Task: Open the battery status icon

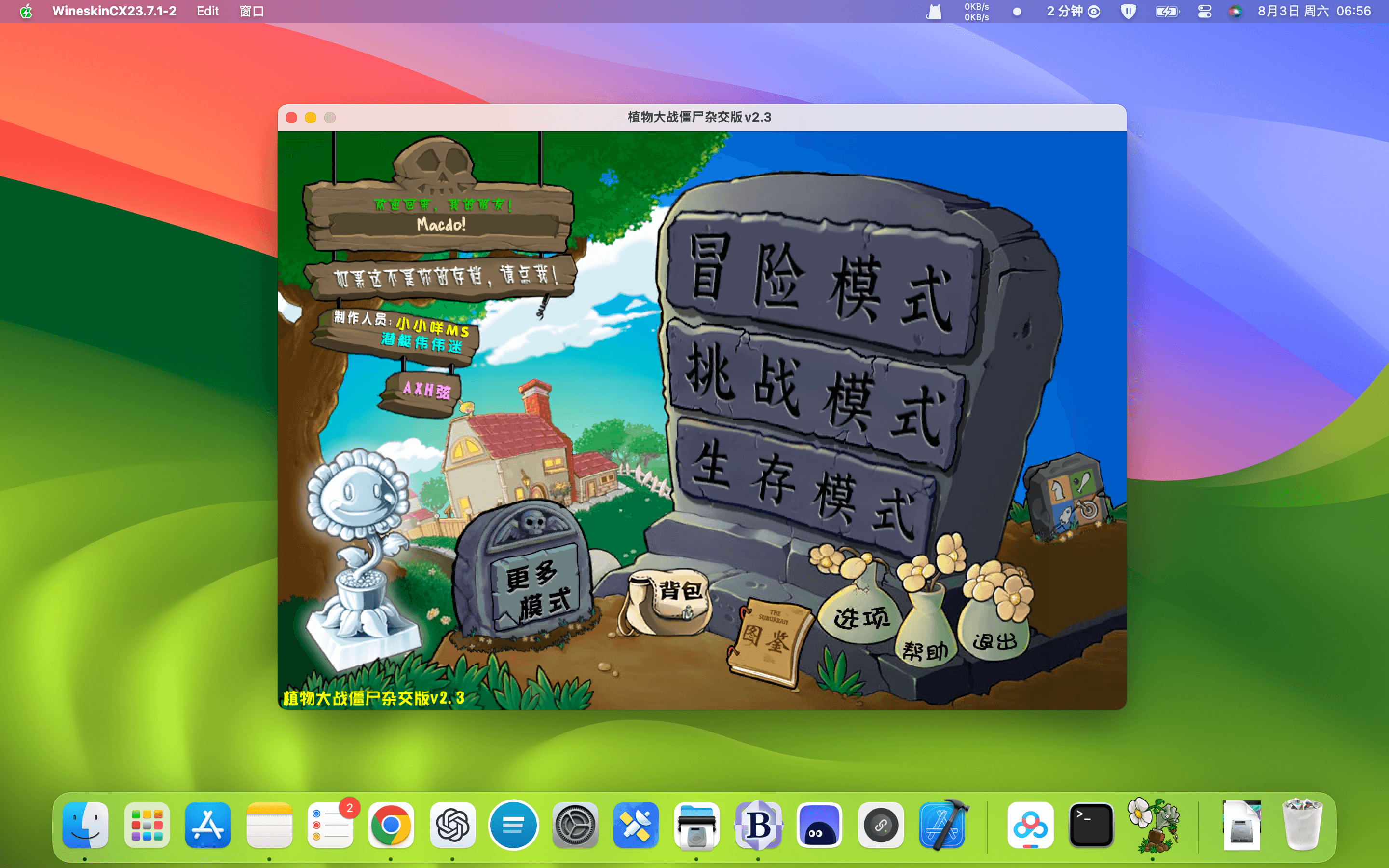Action: coord(1167,11)
